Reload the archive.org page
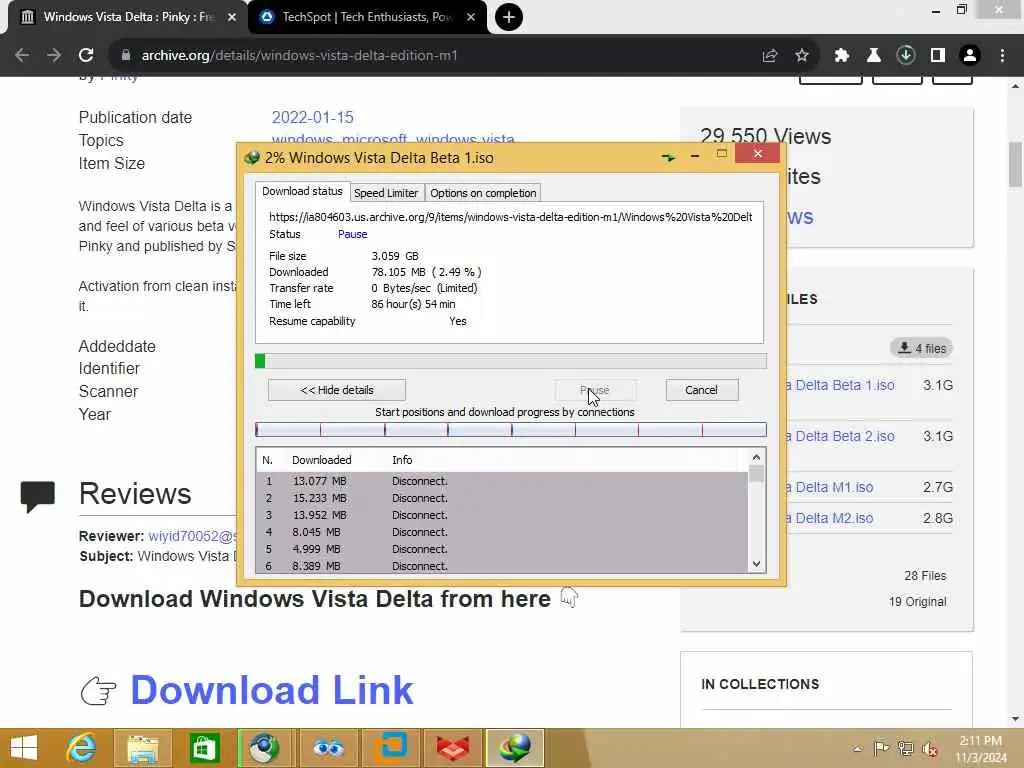Image resolution: width=1024 pixels, height=768 pixels. click(86, 56)
